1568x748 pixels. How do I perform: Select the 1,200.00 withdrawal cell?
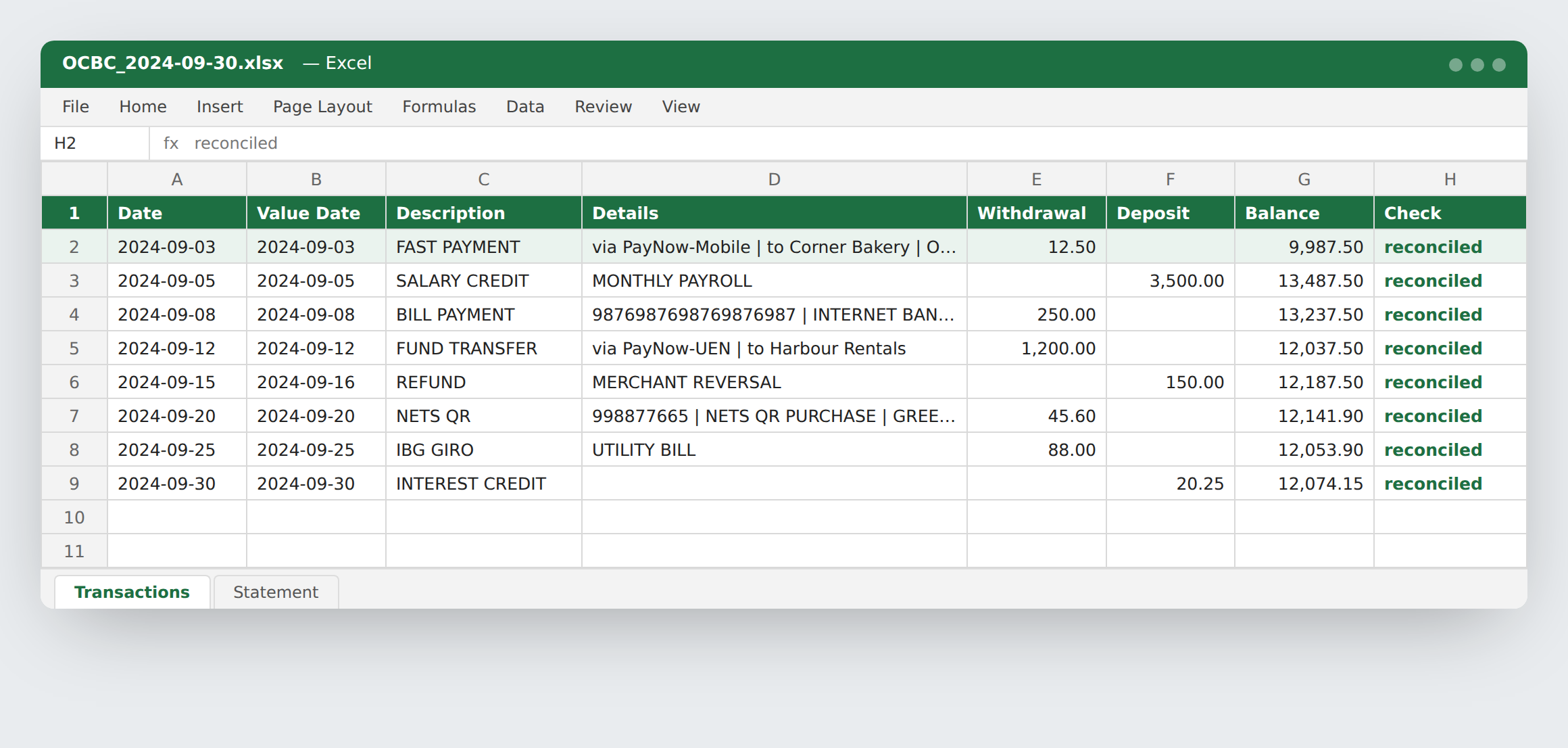(1037, 348)
